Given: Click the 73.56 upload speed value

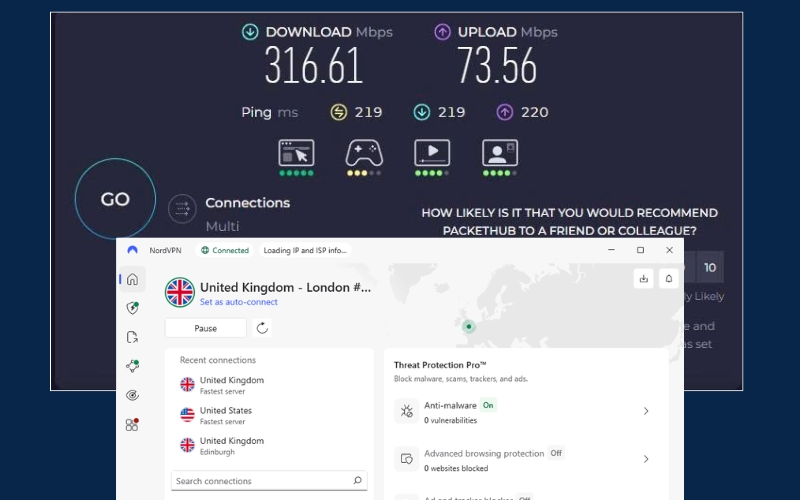Looking at the screenshot, I should tap(497, 65).
